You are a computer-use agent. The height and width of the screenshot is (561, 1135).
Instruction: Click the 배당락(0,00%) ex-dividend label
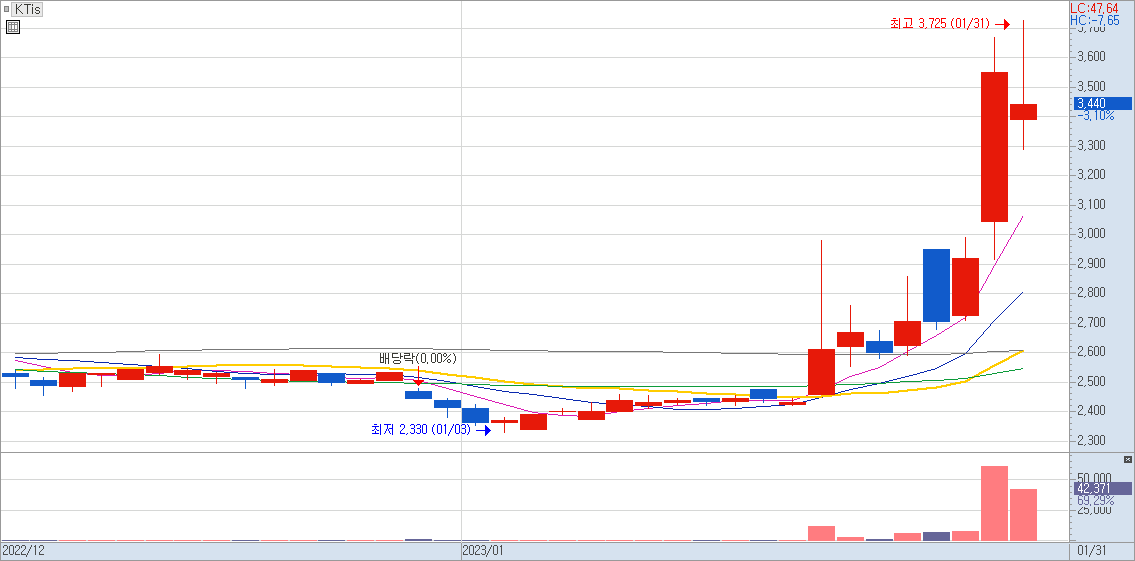[x=417, y=358]
